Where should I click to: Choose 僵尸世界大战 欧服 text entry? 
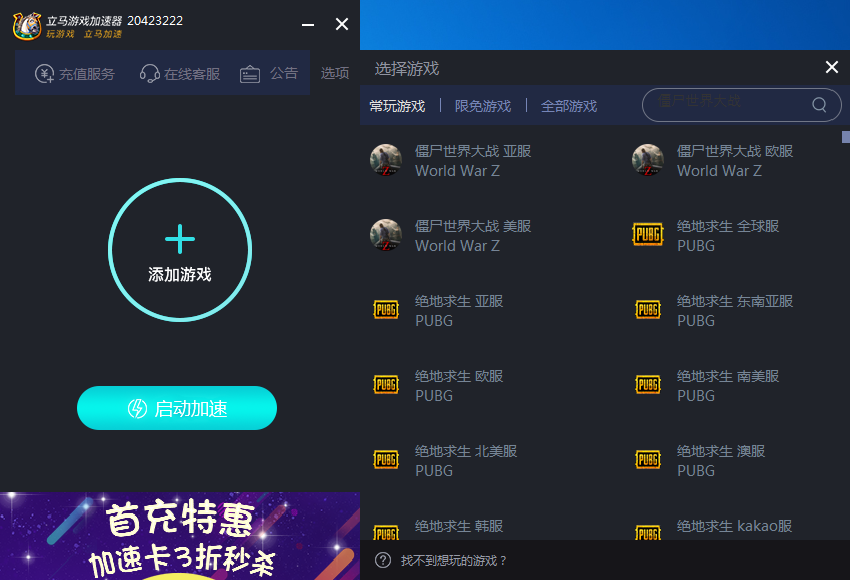[x=735, y=160]
